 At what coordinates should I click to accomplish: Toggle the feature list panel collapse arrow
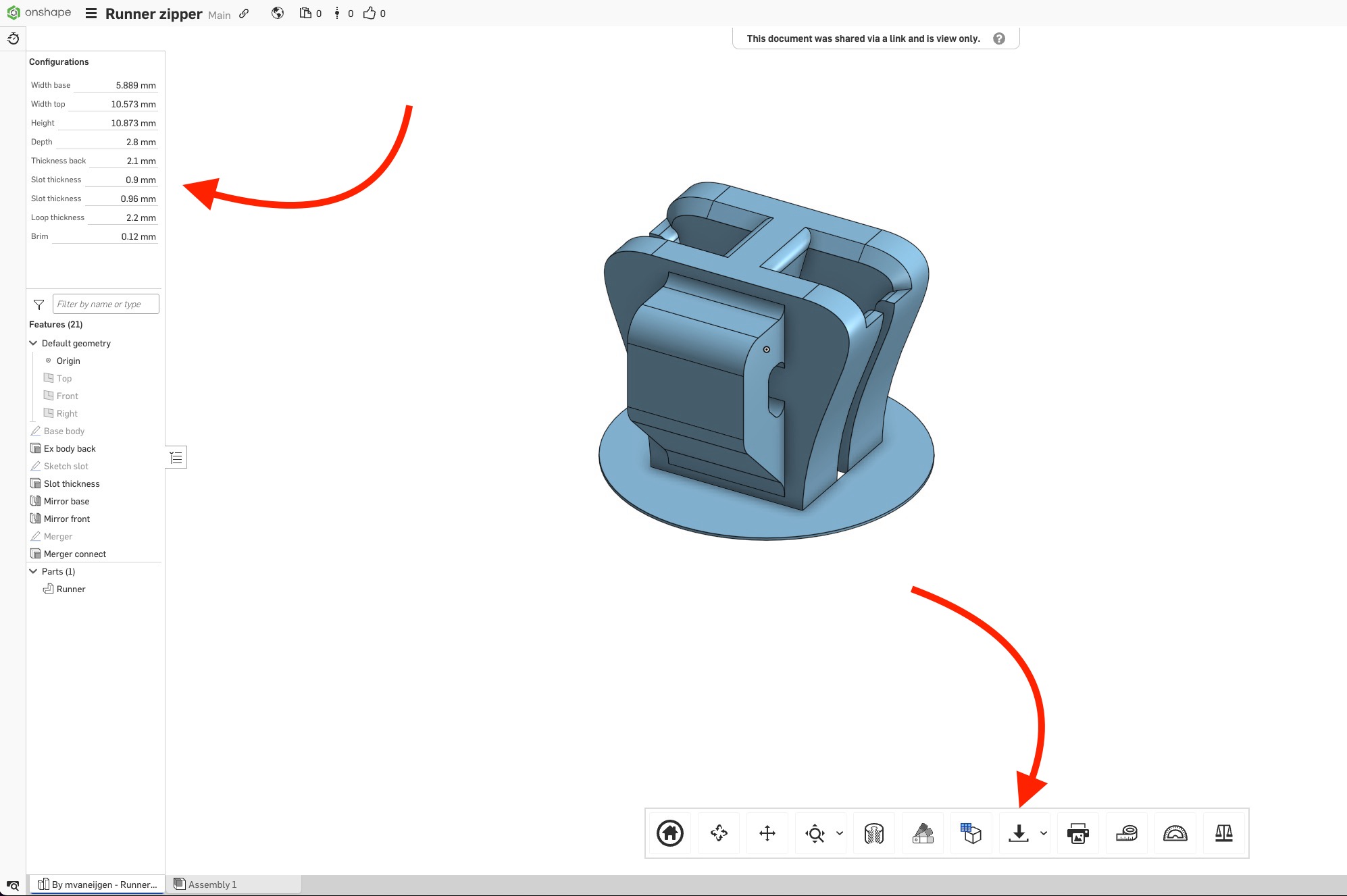[x=176, y=457]
